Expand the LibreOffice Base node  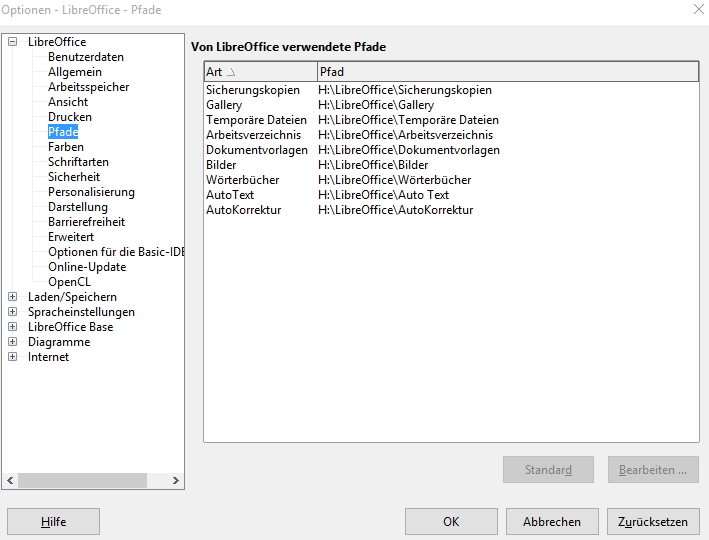13,327
